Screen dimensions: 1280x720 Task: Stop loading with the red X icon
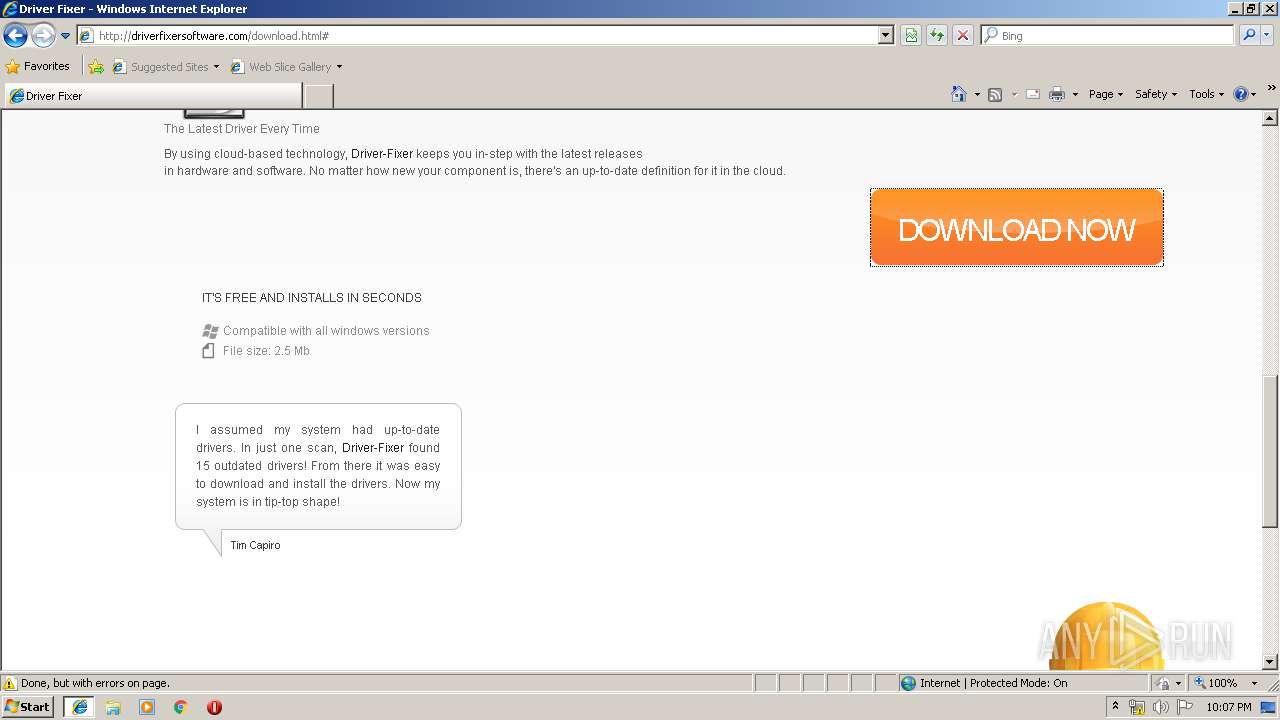click(x=963, y=36)
